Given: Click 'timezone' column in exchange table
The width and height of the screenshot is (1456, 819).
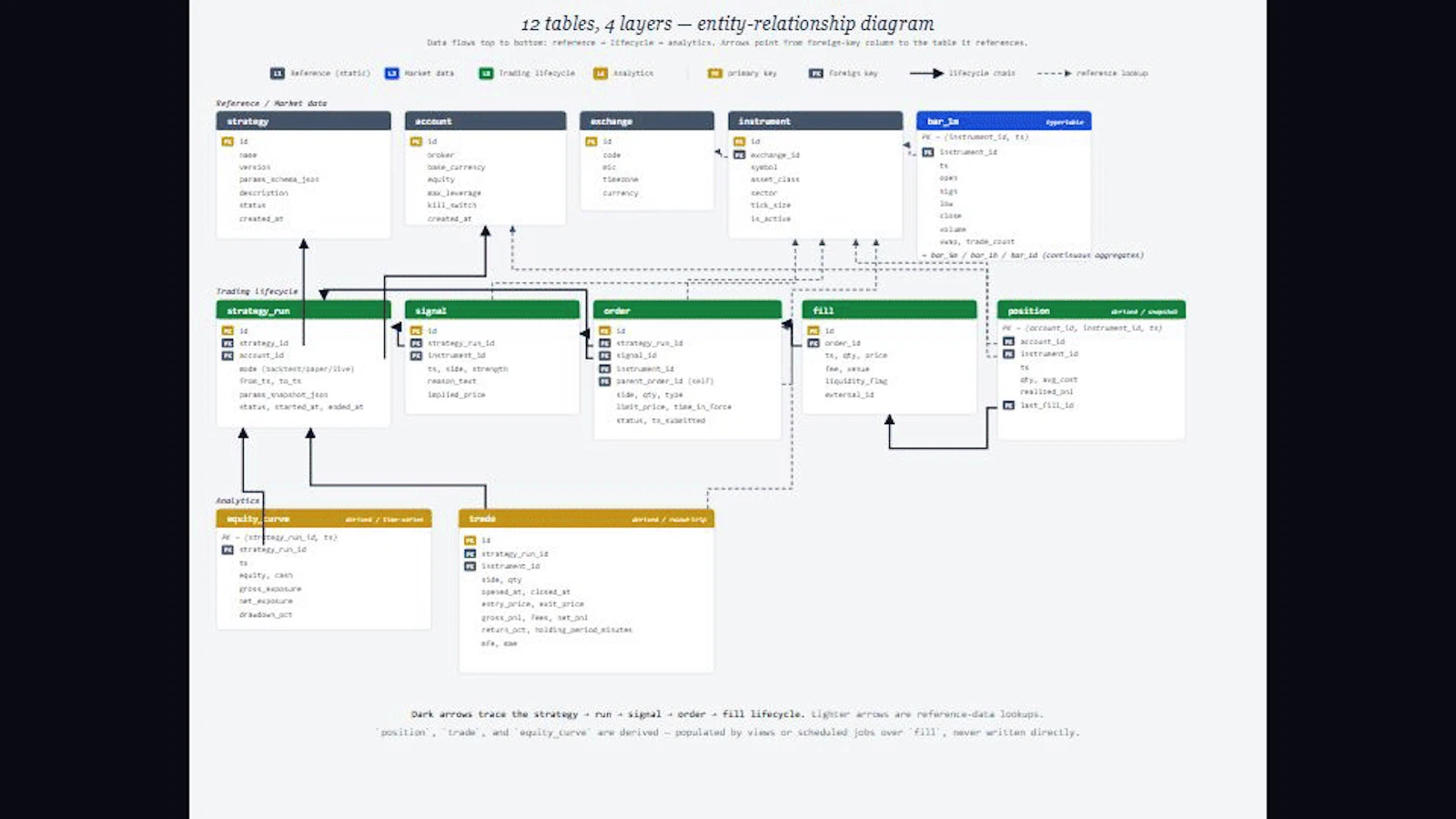Looking at the screenshot, I should 621,179.
